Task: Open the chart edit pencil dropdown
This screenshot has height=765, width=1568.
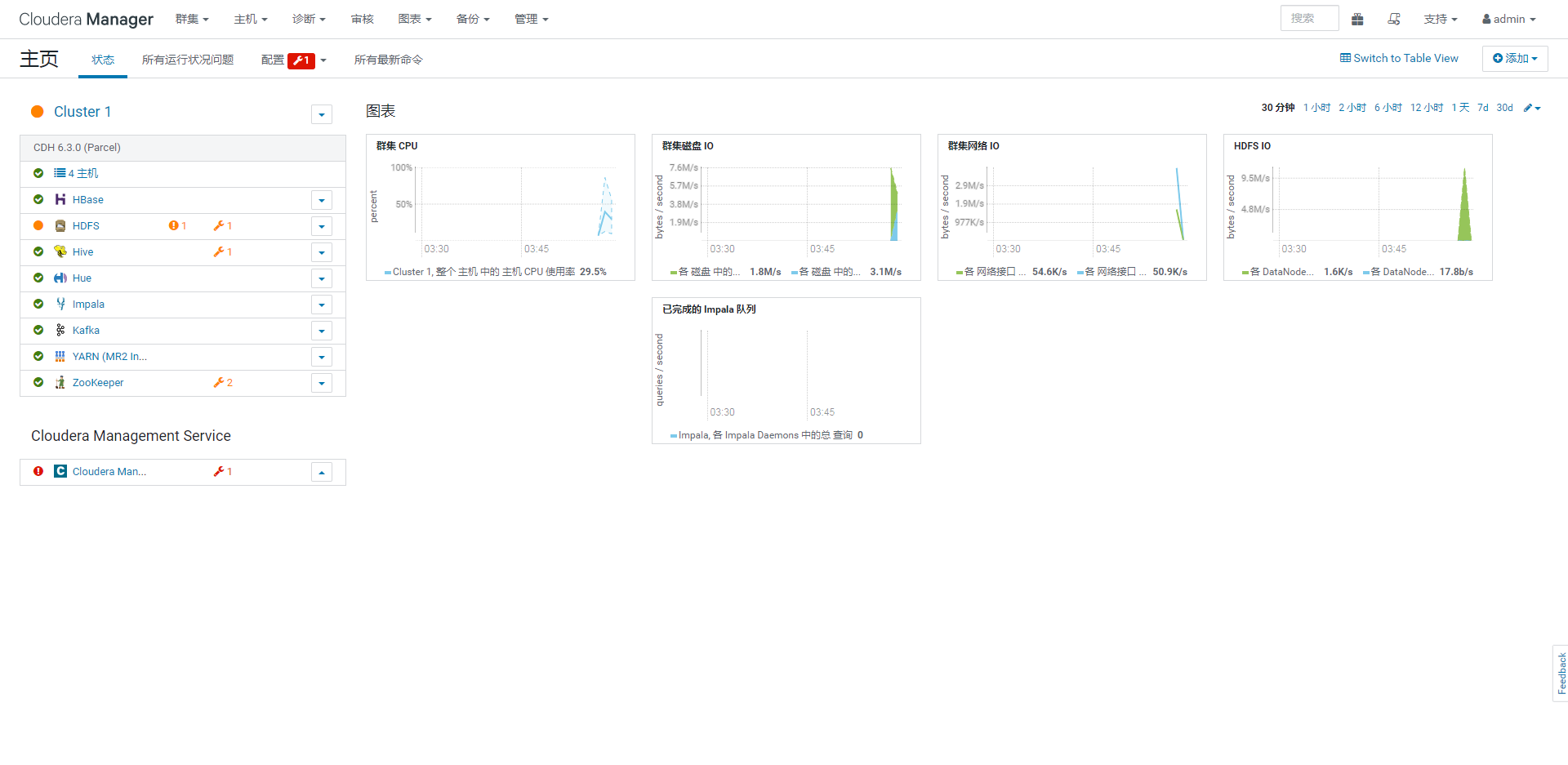Action: (1532, 108)
